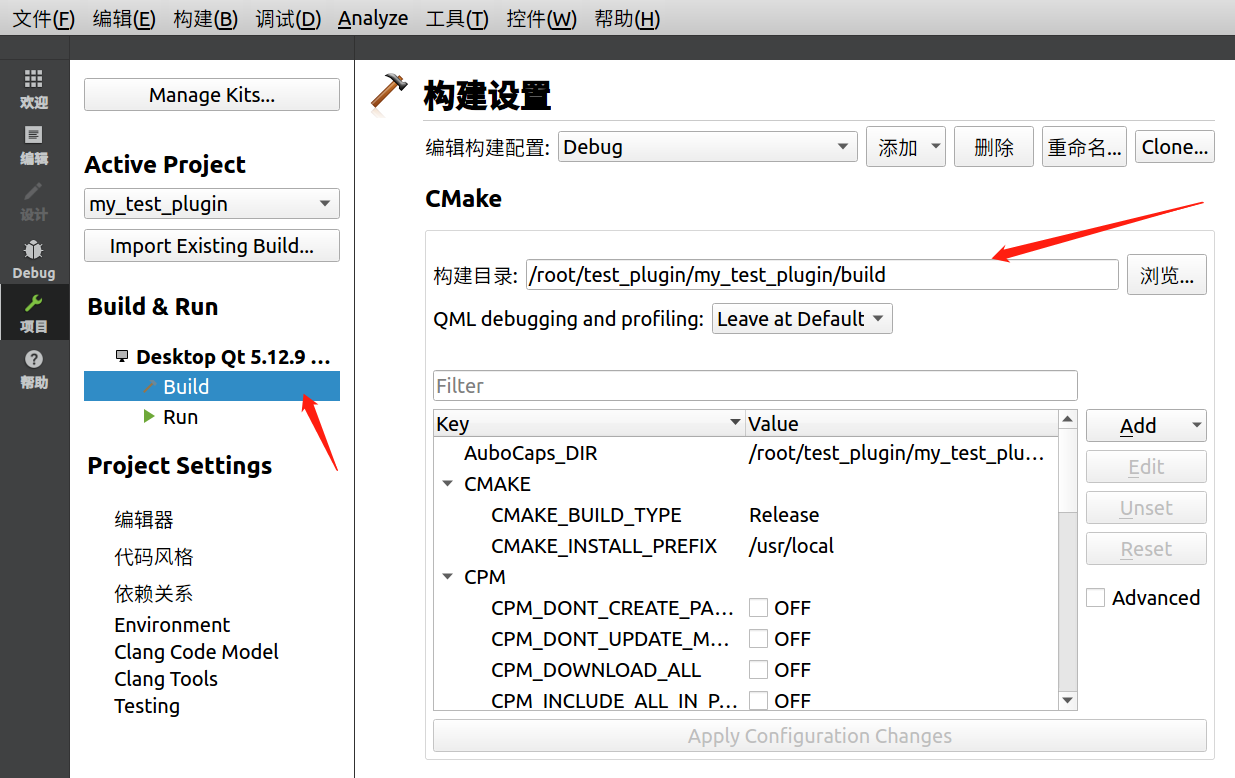Open Testing project settings
Viewport: 1235px width, 778px height.
(147, 706)
